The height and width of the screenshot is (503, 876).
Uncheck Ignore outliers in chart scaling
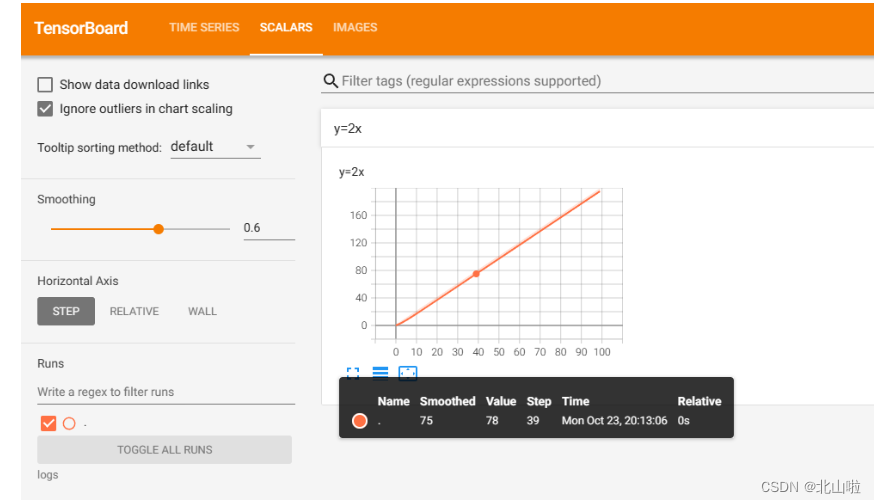(45, 109)
